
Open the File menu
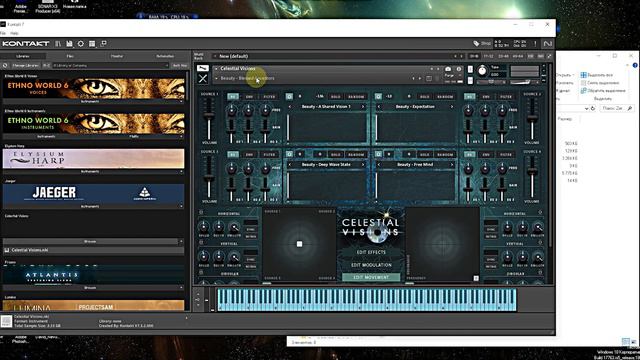tap(3, 33)
